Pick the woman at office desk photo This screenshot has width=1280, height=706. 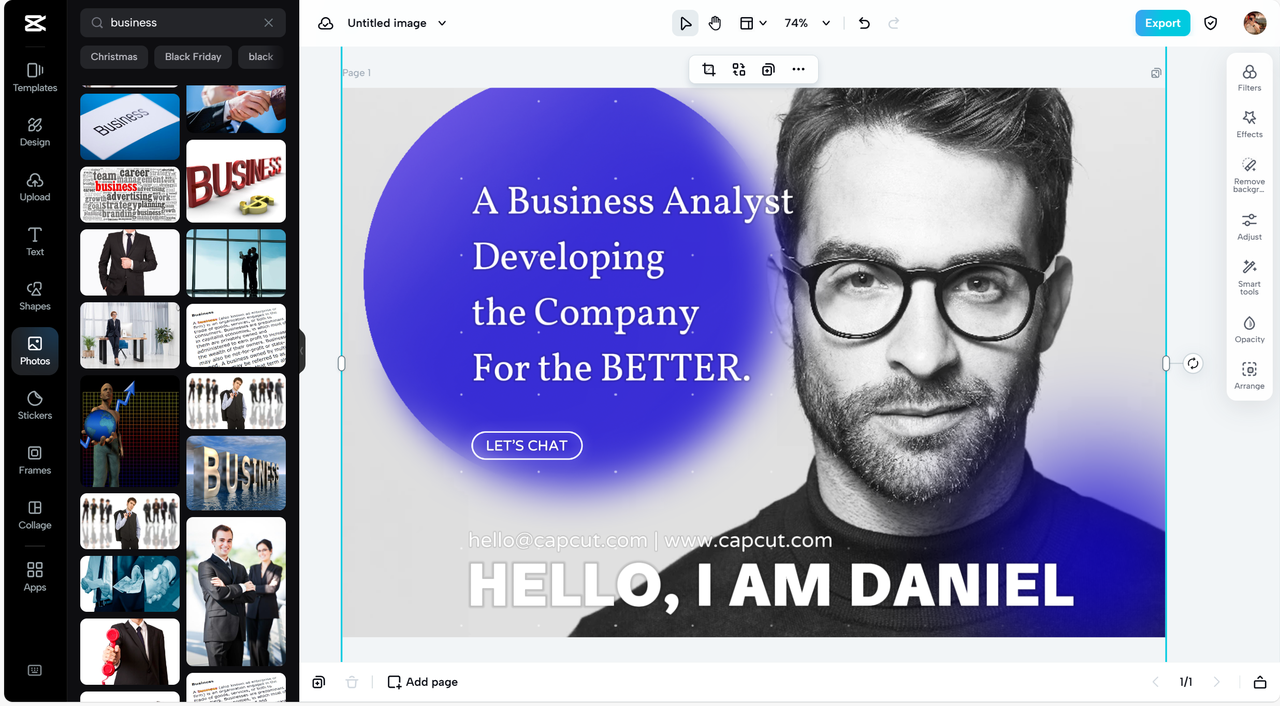[130, 336]
